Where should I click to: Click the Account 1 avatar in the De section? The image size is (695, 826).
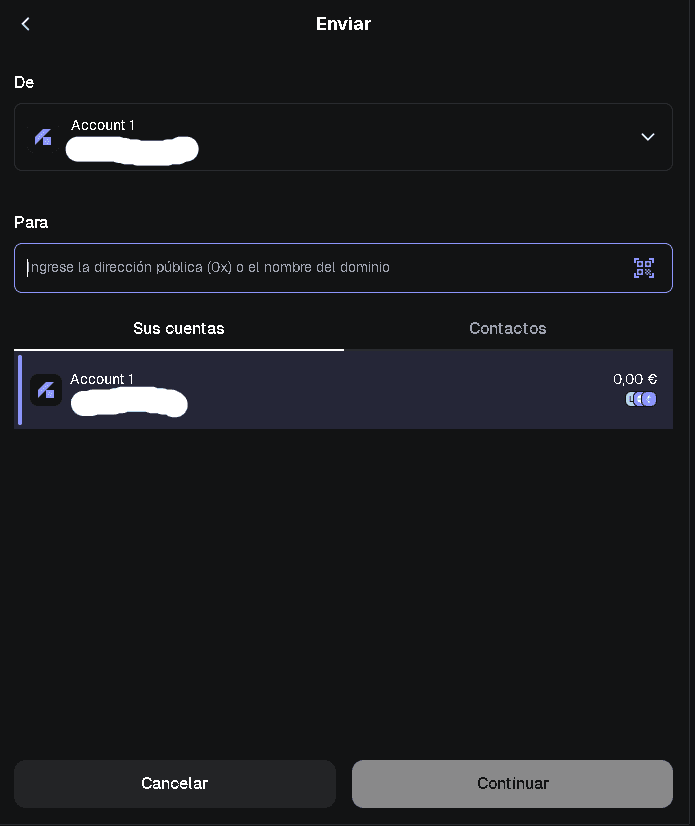[44, 136]
